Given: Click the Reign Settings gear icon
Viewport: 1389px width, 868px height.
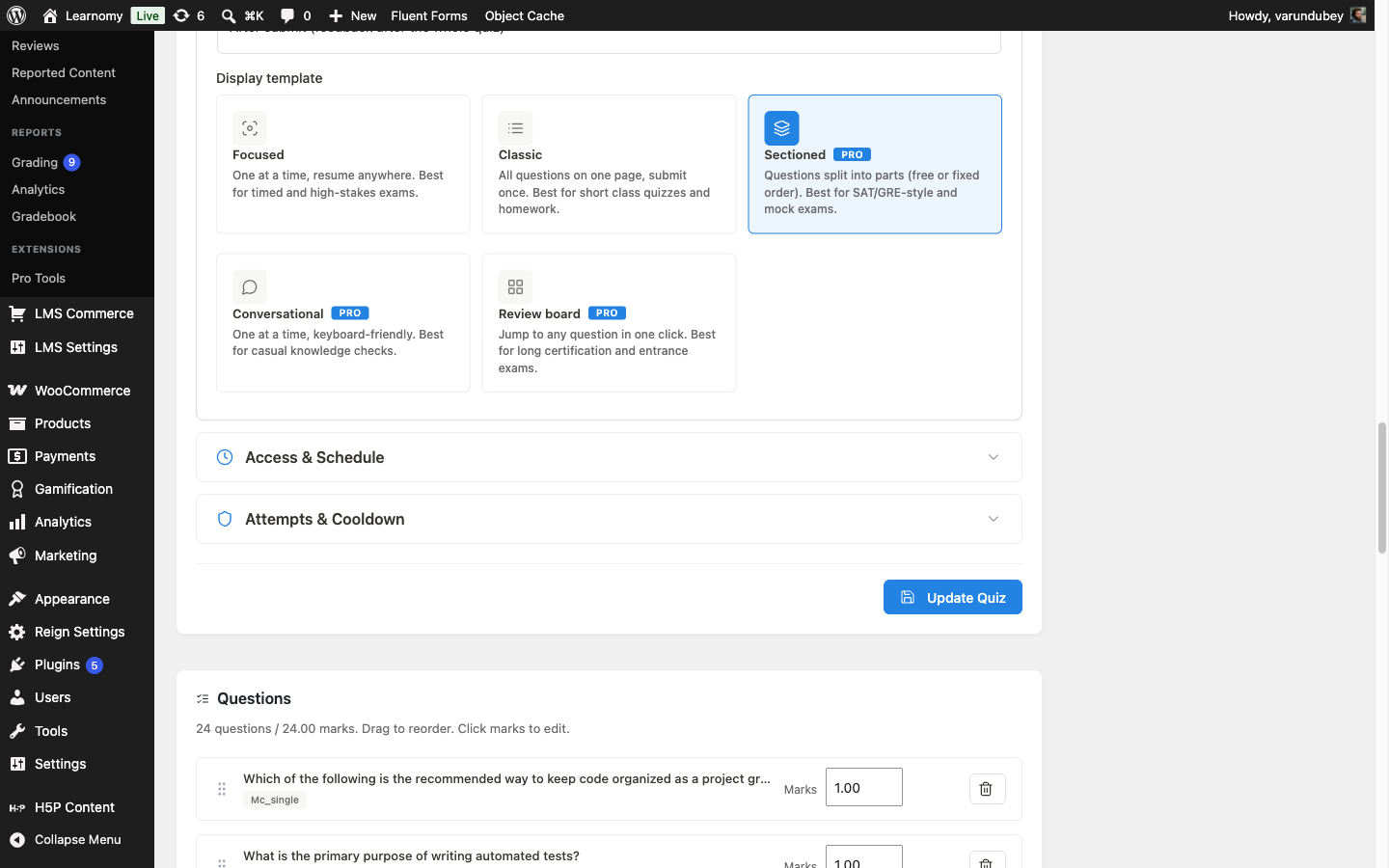Looking at the screenshot, I should pyautogui.click(x=17, y=632).
